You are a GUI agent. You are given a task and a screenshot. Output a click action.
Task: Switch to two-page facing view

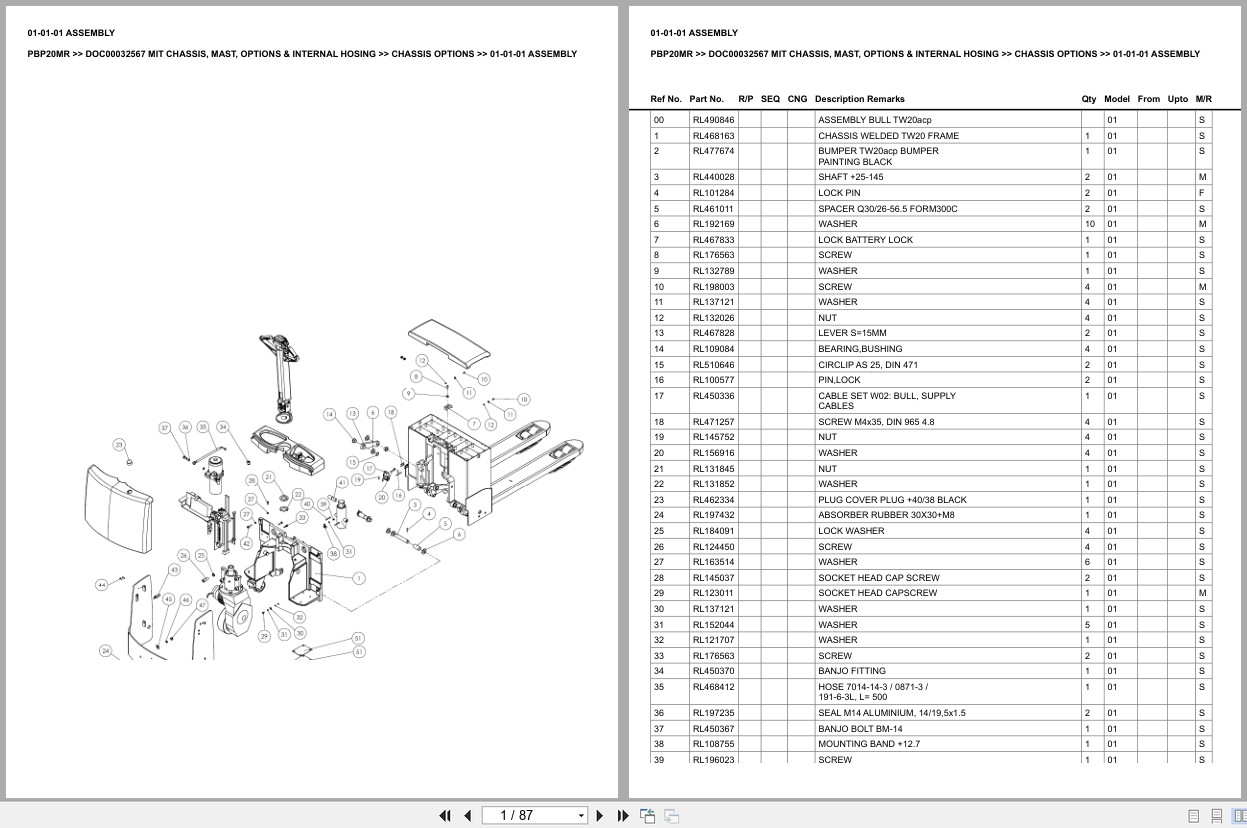1238,816
